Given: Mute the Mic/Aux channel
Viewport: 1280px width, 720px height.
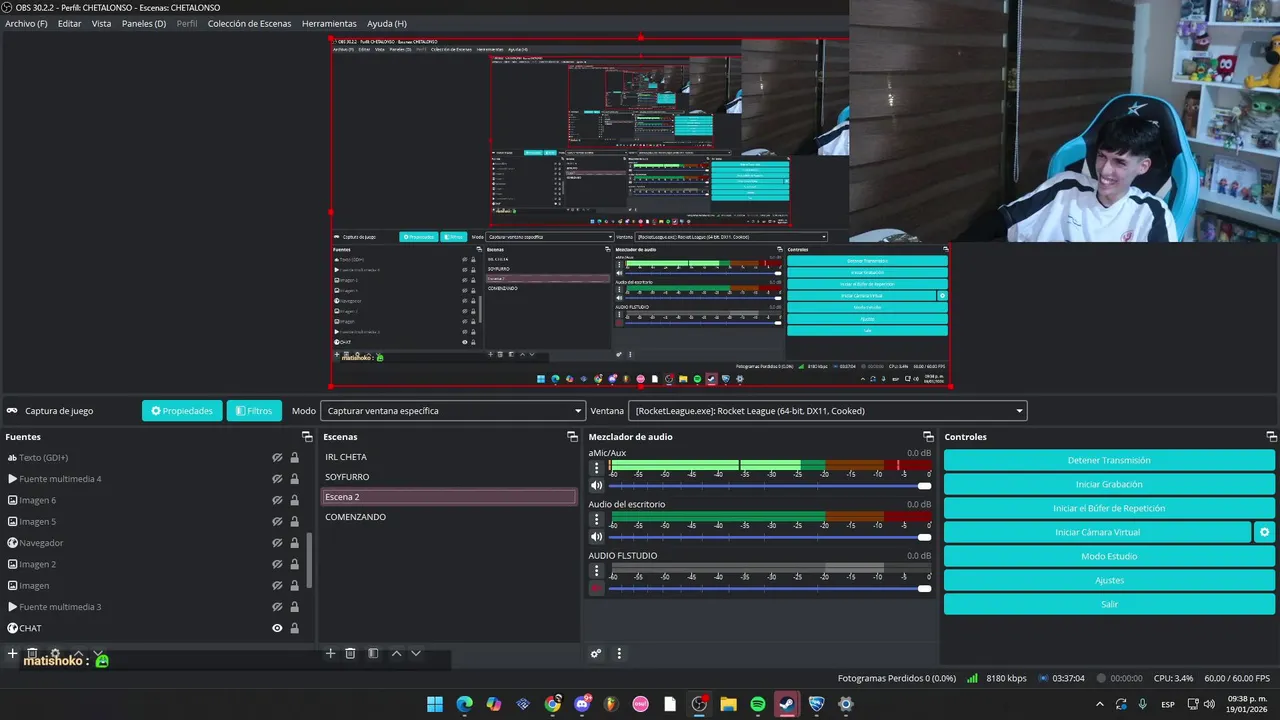Looking at the screenshot, I should 597,486.
